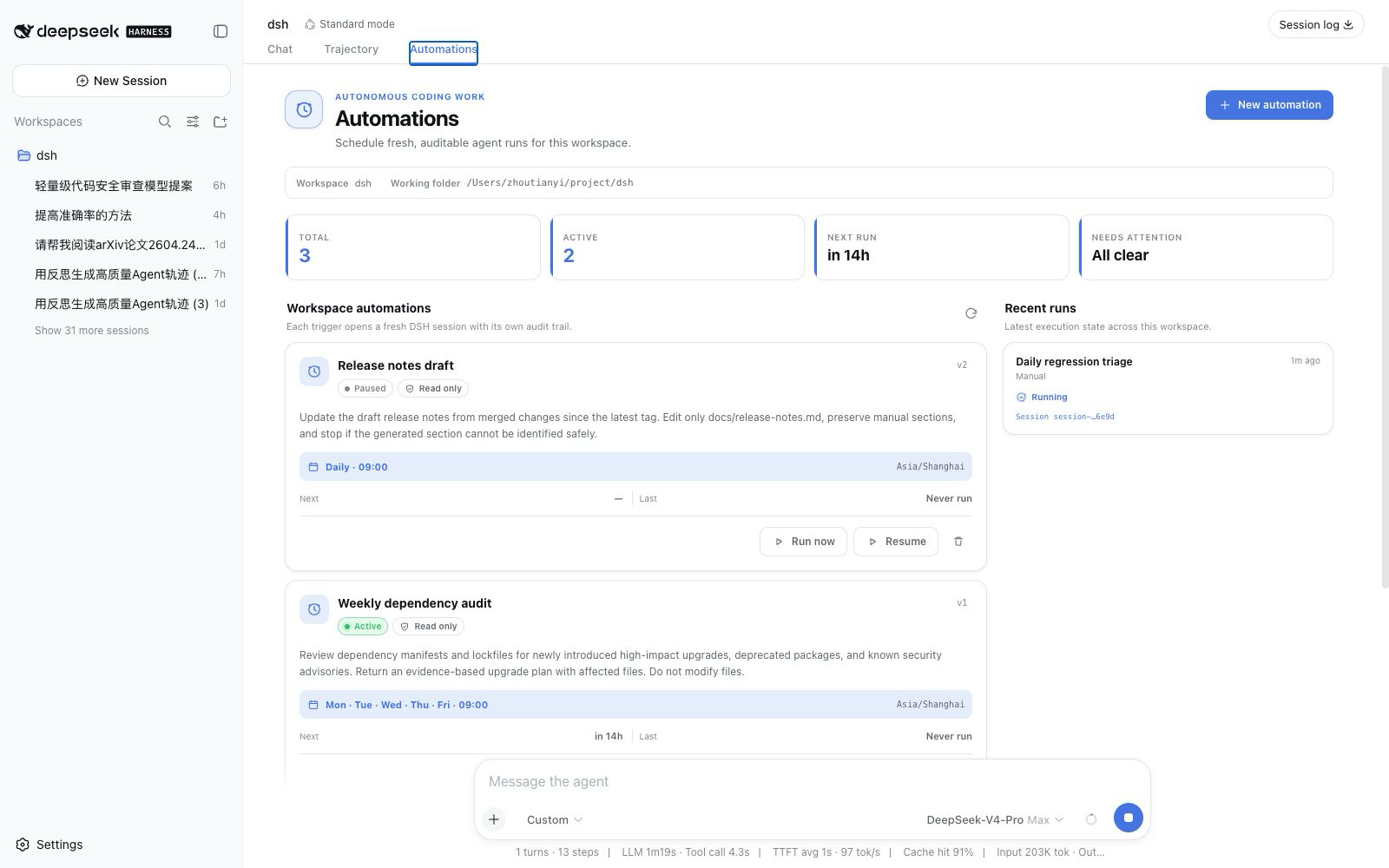Click the Working folder path text

pyautogui.click(x=550, y=183)
